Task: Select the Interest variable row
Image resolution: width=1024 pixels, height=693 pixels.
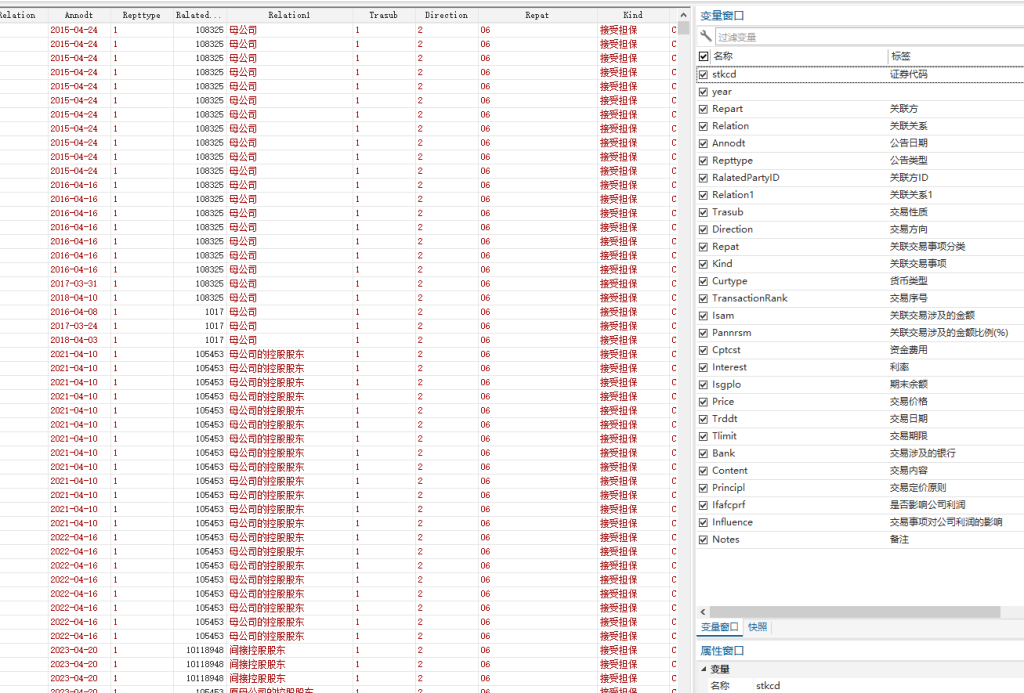Action: (860, 367)
